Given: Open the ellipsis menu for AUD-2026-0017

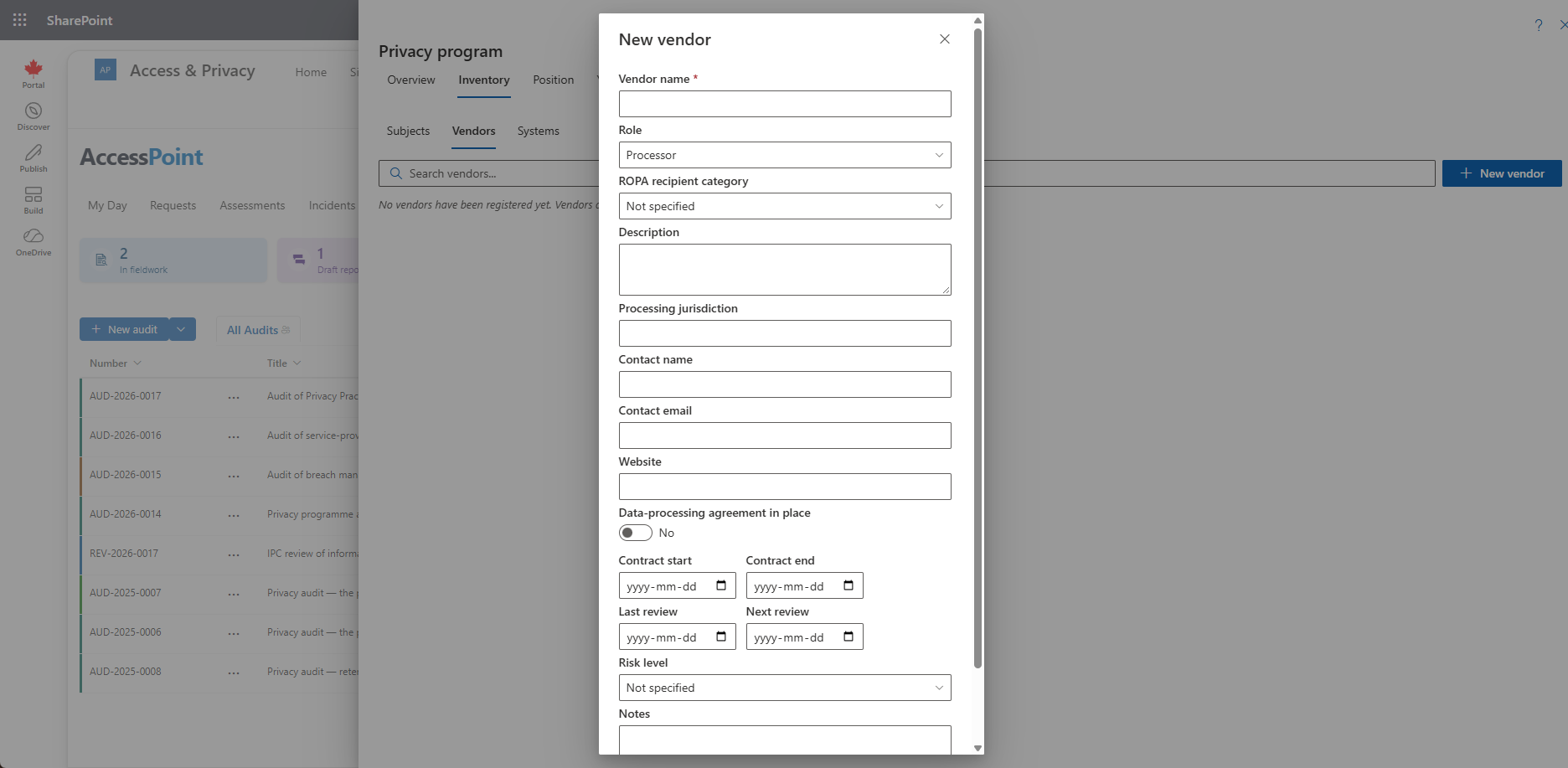Looking at the screenshot, I should click(234, 397).
